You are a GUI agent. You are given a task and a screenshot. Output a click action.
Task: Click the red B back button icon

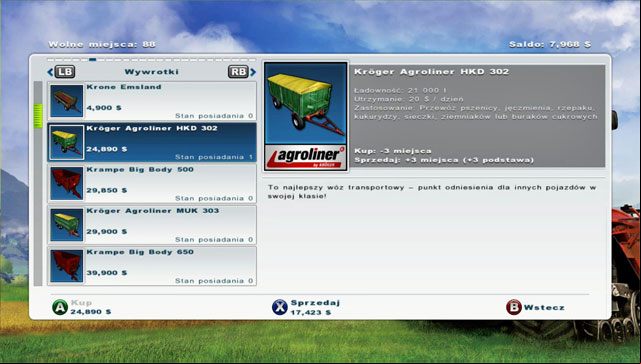tap(513, 307)
